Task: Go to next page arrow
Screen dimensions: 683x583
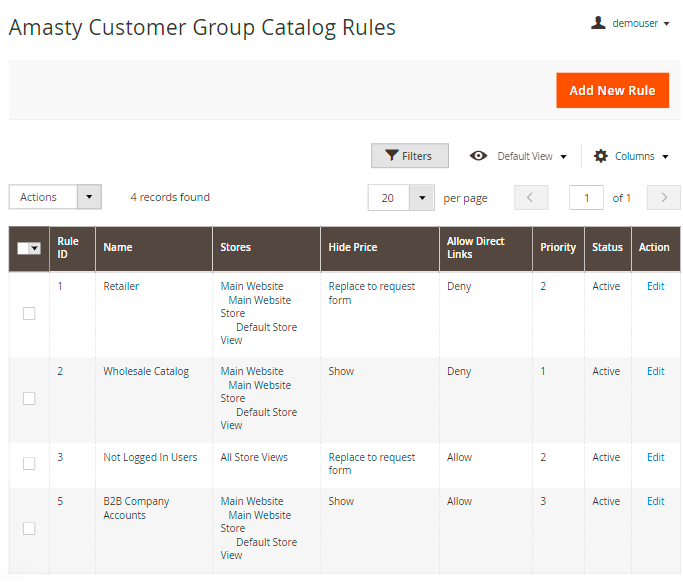Action: click(663, 198)
